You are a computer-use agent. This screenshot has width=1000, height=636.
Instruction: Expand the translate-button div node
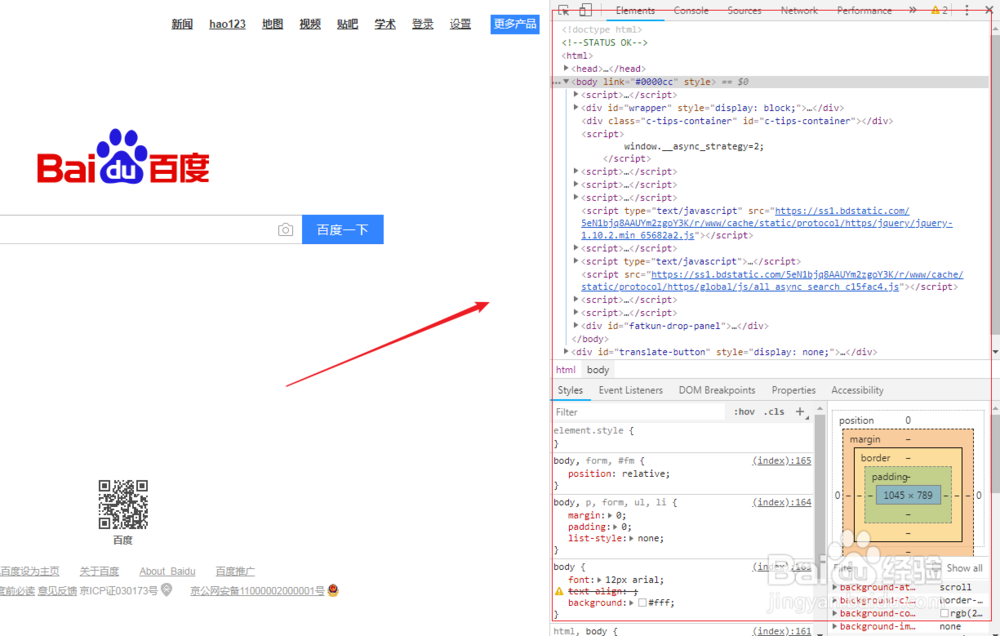click(x=566, y=351)
